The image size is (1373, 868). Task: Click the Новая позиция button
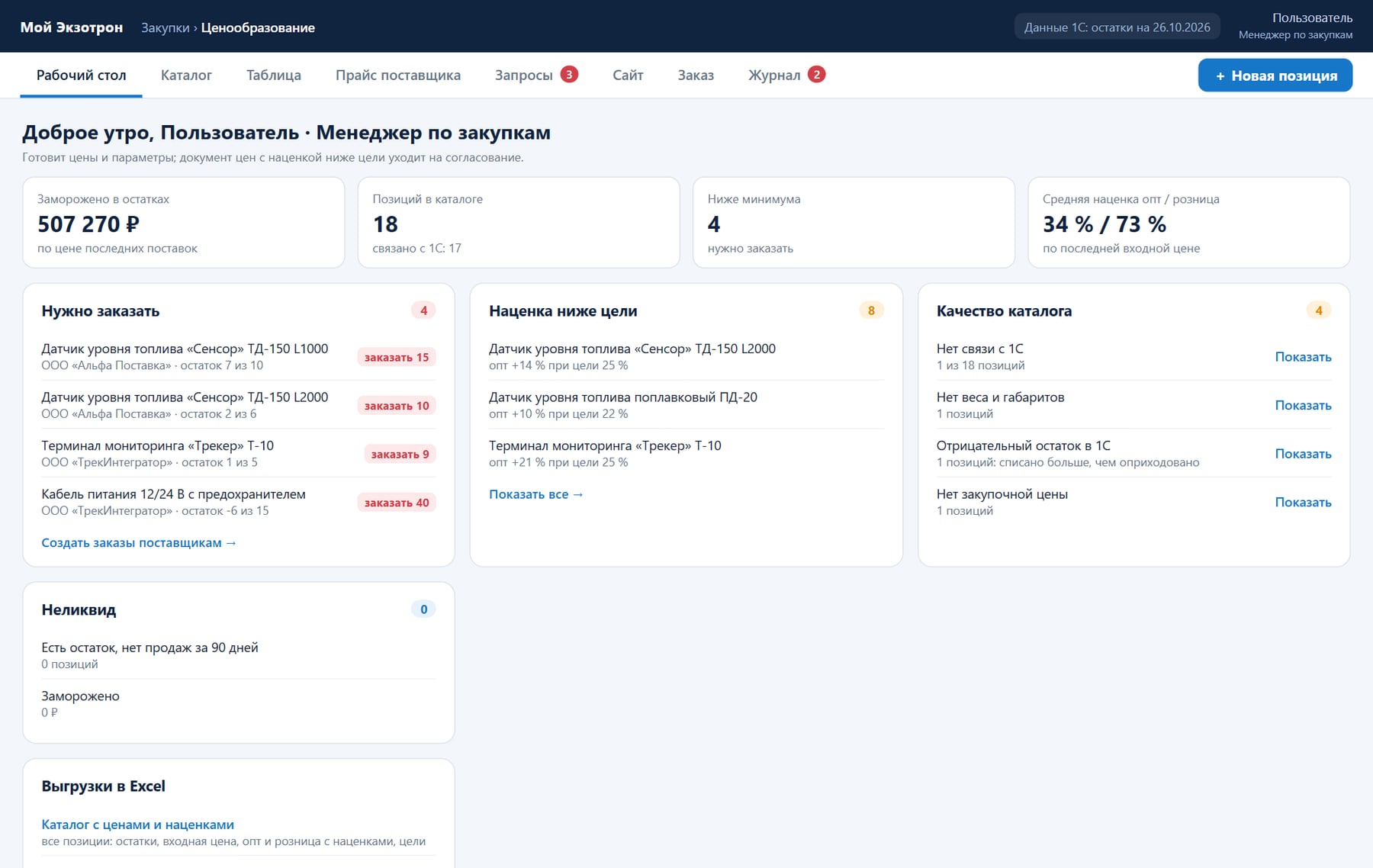tap(1275, 76)
